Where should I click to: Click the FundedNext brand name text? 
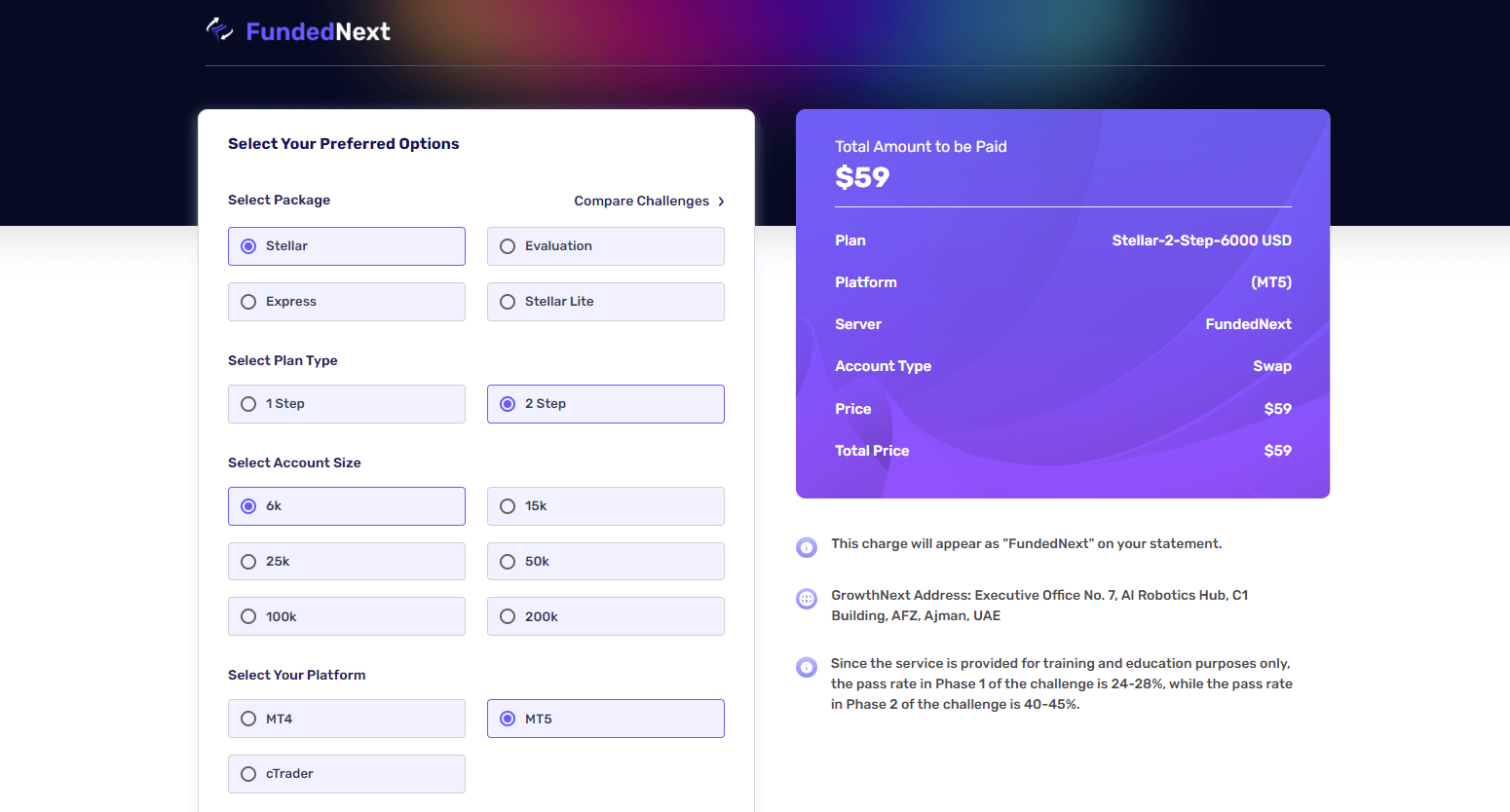click(x=319, y=32)
